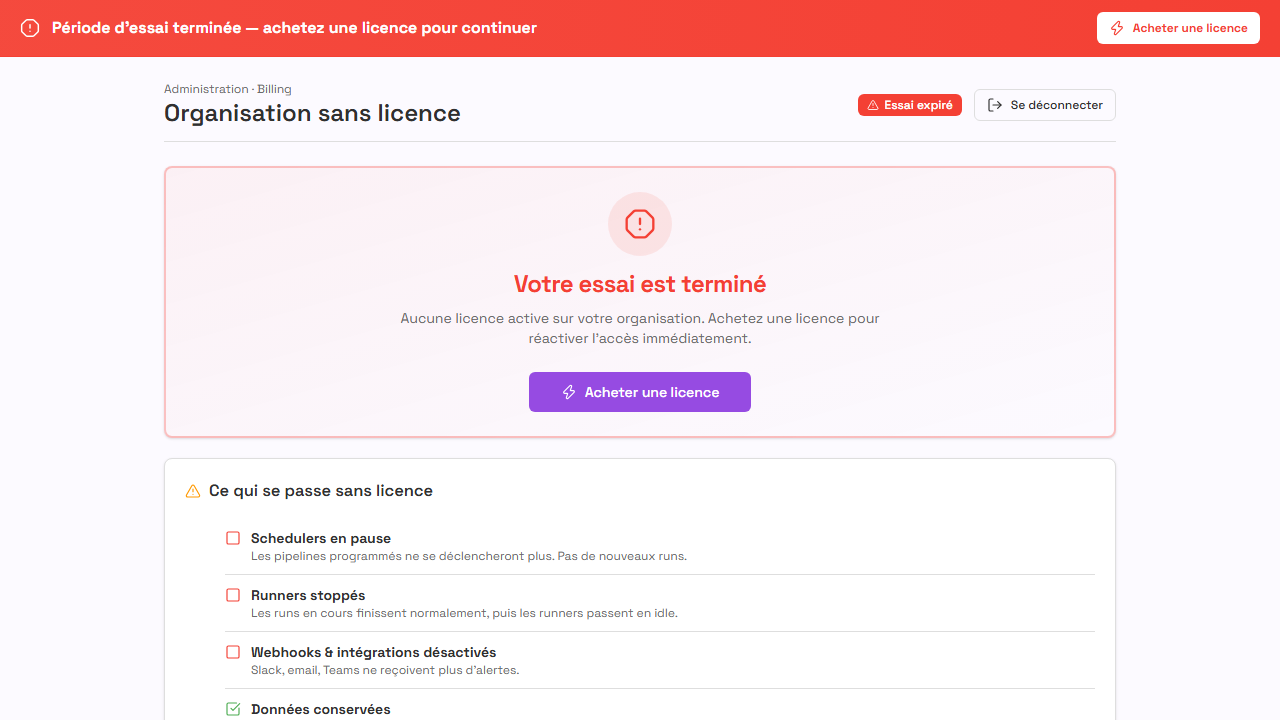The image size is (1280, 720).
Task: Click the warning triangle beside 'Ce qui se passe sans licence'
Action: (193, 491)
